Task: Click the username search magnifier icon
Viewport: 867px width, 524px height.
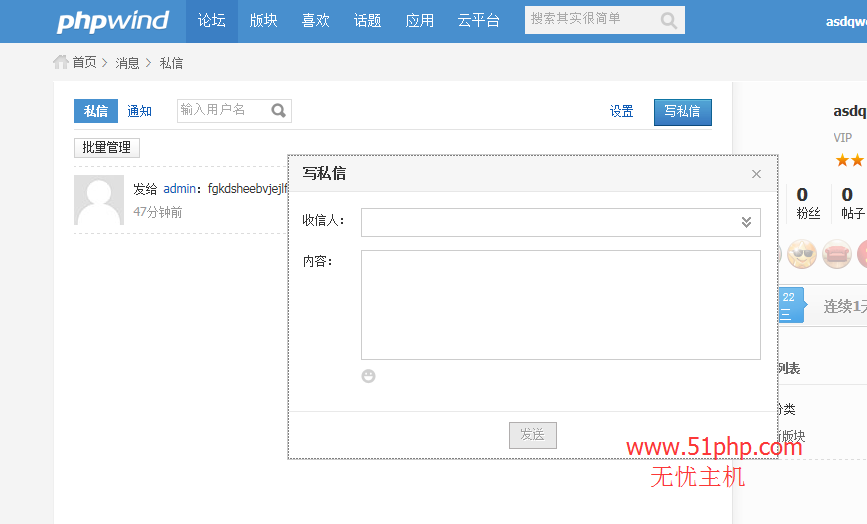Action: pos(279,111)
